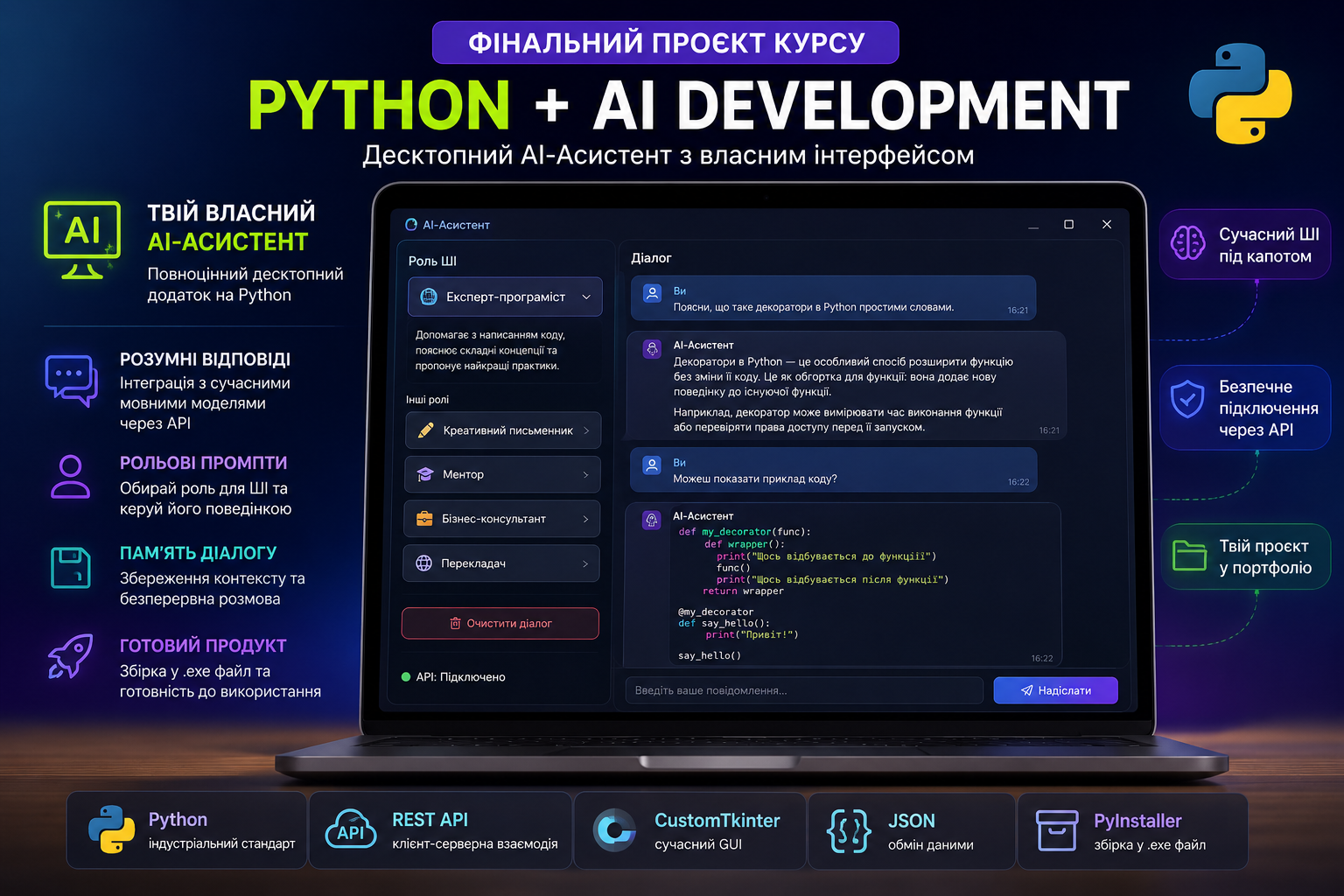Click the AI-Асистент app icon in title bar
Screen dimensions: 1344x896
[411, 225]
